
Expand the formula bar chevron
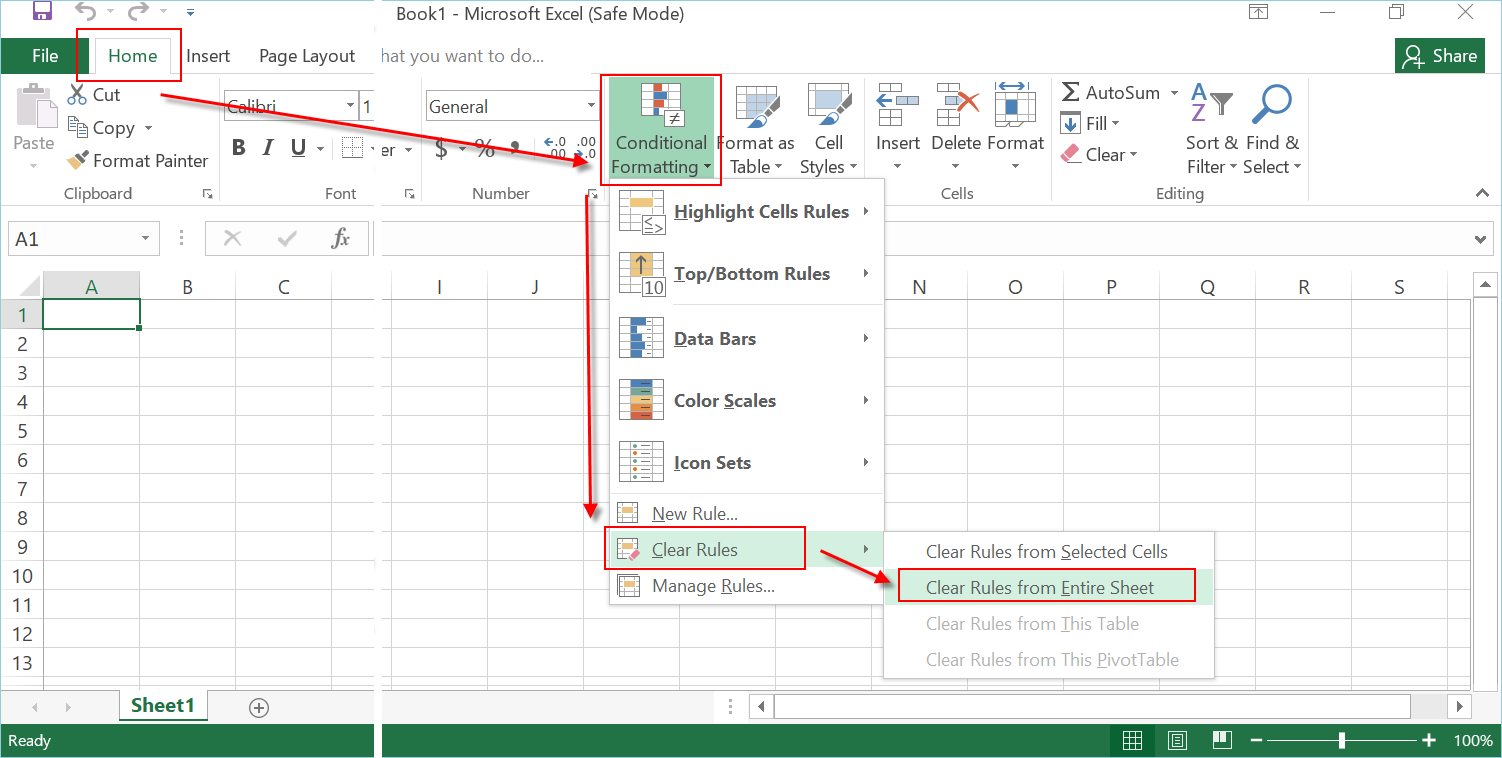click(x=1481, y=239)
